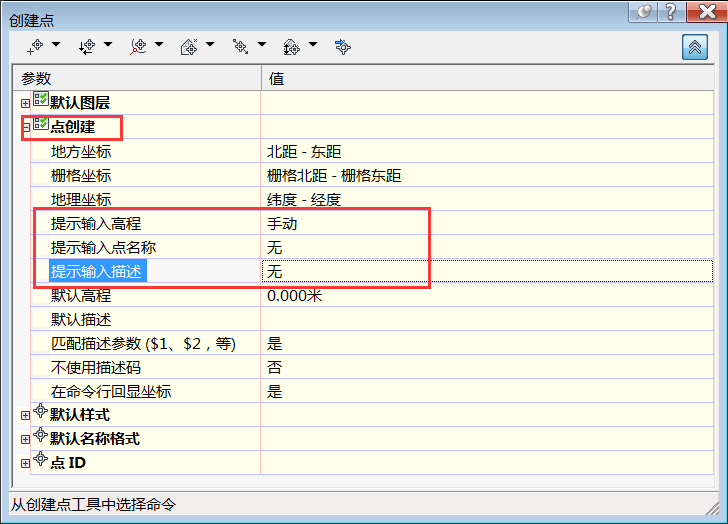Viewport: 728px width, 524px height.
Task: Select the 提示输入高程 parameter
Action: point(96,224)
